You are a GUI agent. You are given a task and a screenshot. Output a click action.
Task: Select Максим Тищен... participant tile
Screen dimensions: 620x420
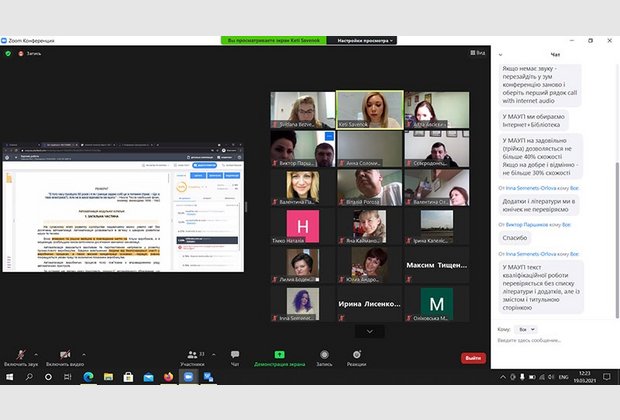click(x=437, y=265)
